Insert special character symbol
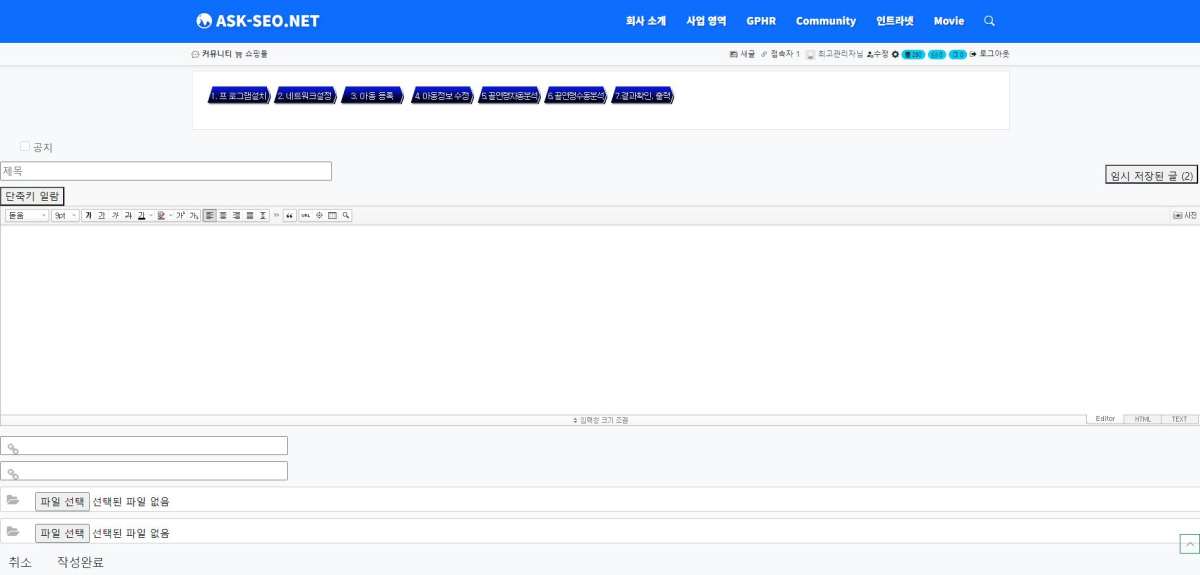1200x575 pixels. point(319,215)
